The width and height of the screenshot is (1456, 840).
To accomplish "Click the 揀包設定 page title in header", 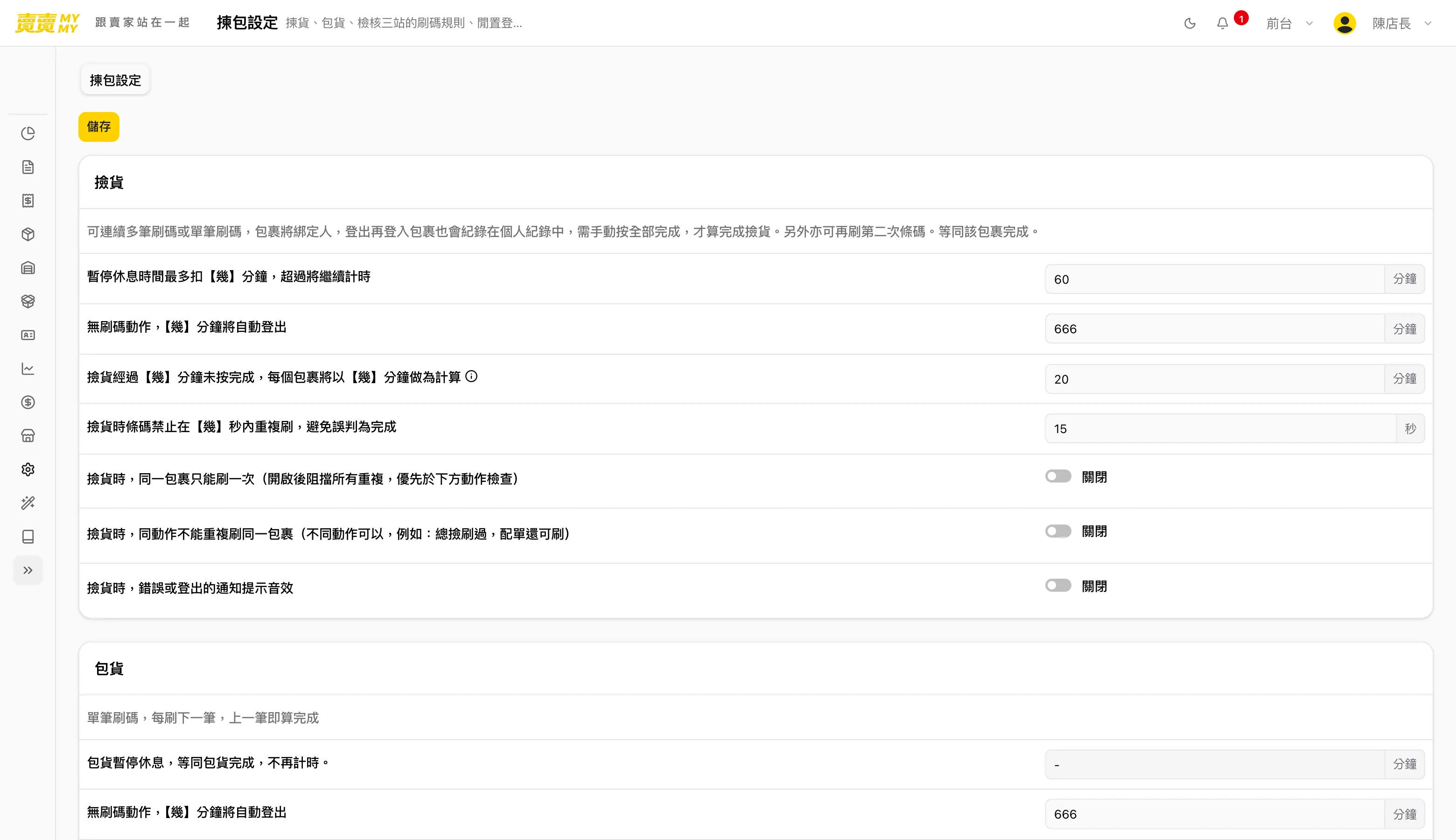I will click(247, 23).
